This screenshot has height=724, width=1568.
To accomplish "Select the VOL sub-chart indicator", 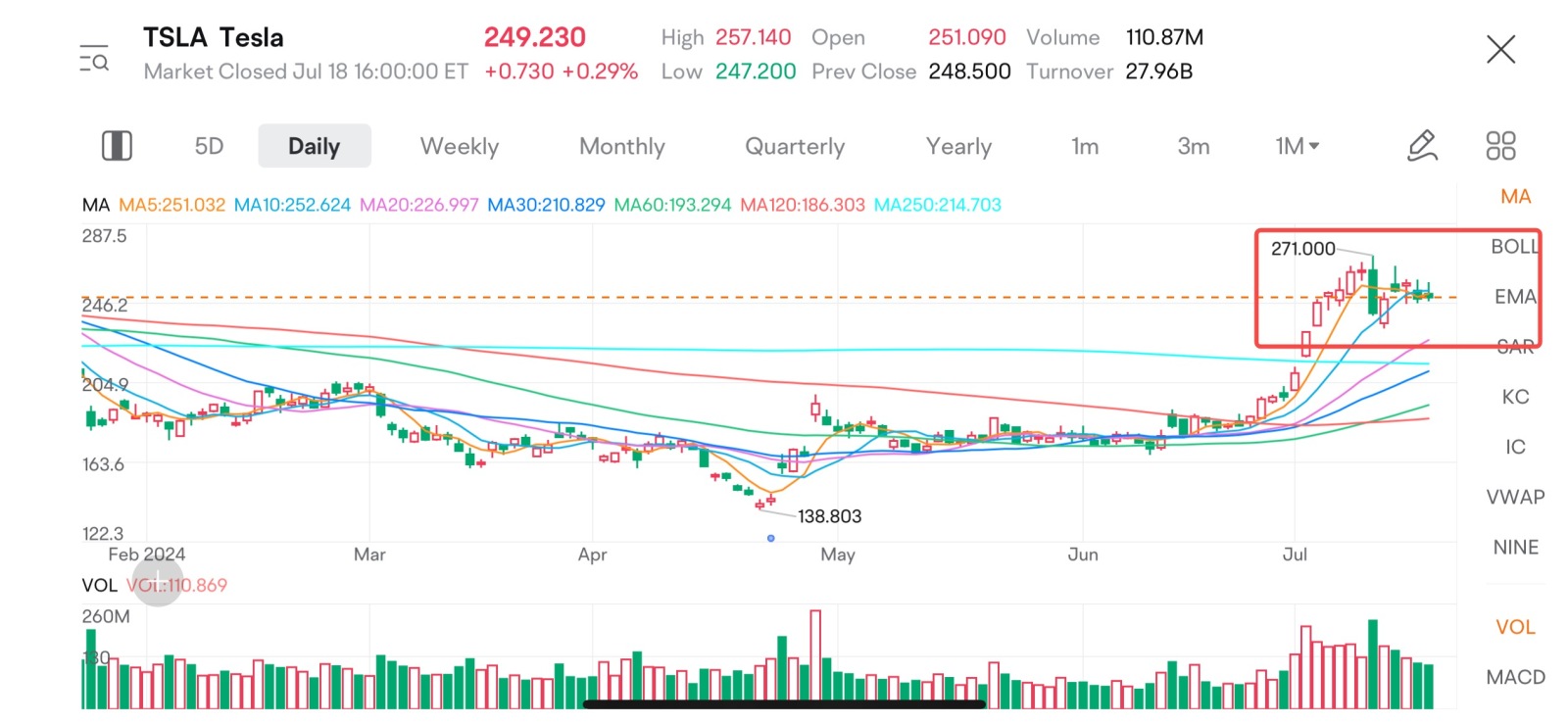I will [x=1515, y=627].
